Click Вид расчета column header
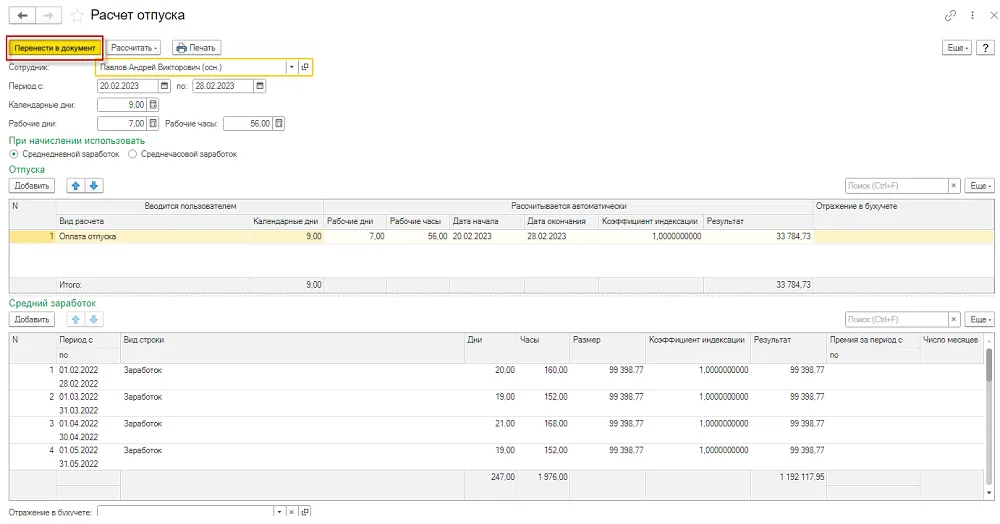This screenshot has height=524, width=1000. point(152,221)
